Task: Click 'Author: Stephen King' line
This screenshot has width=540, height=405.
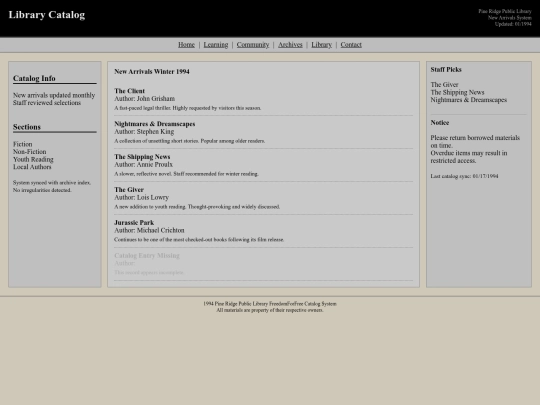Action: coord(144,132)
